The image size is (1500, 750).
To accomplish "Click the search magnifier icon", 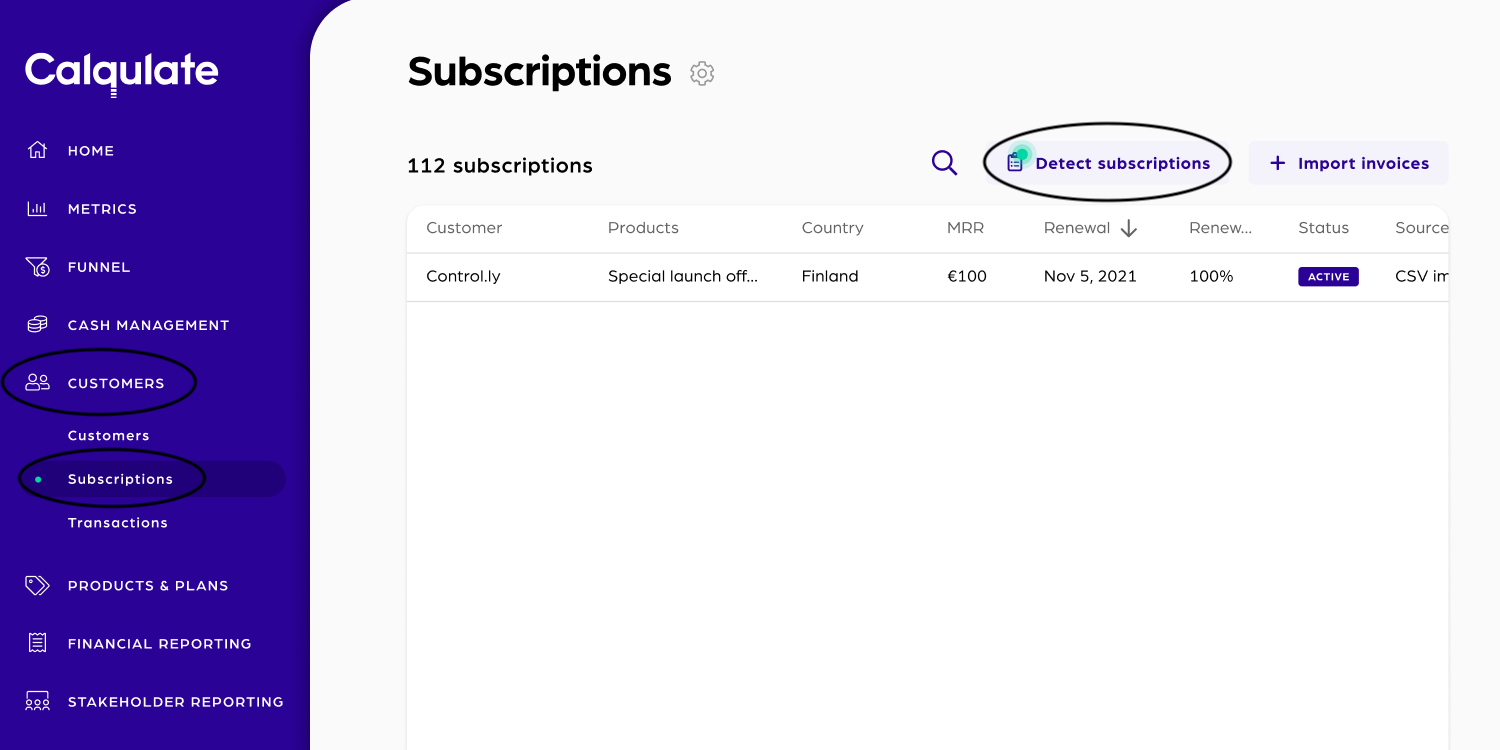I will click(944, 163).
